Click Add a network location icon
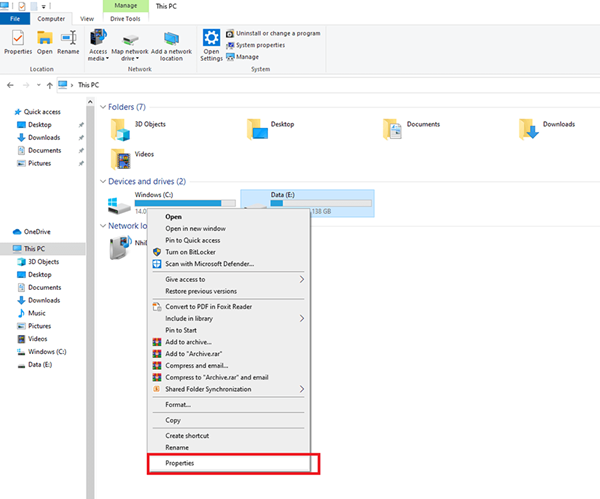 click(x=171, y=43)
